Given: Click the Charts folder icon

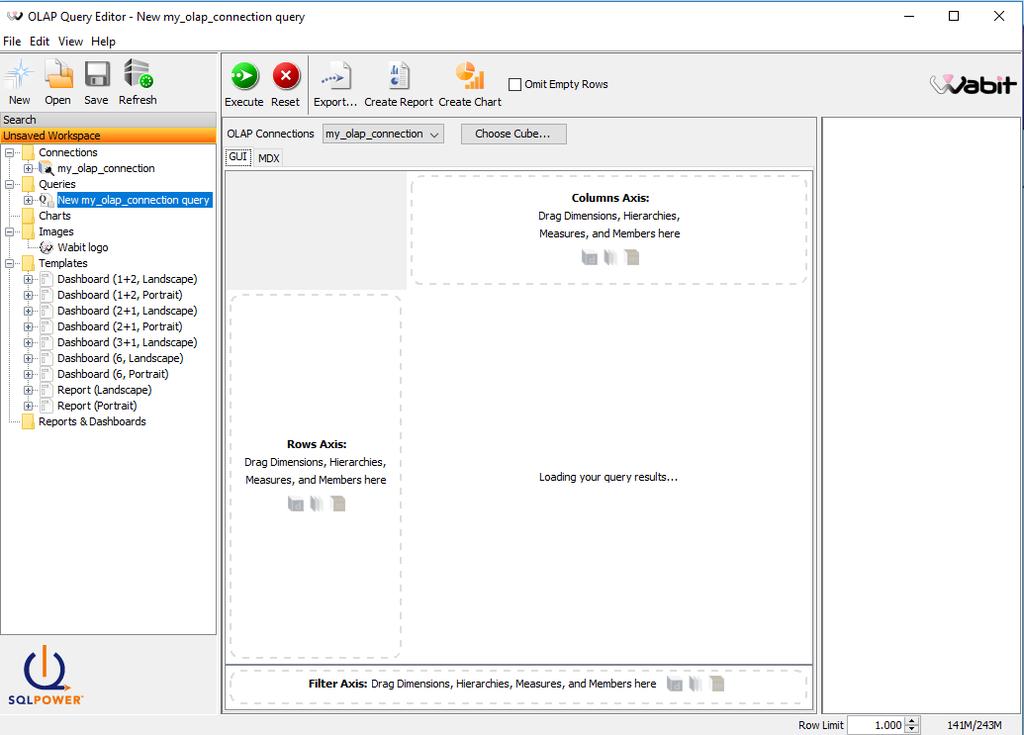Looking at the screenshot, I should pyautogui.click(x=28, y=216).
